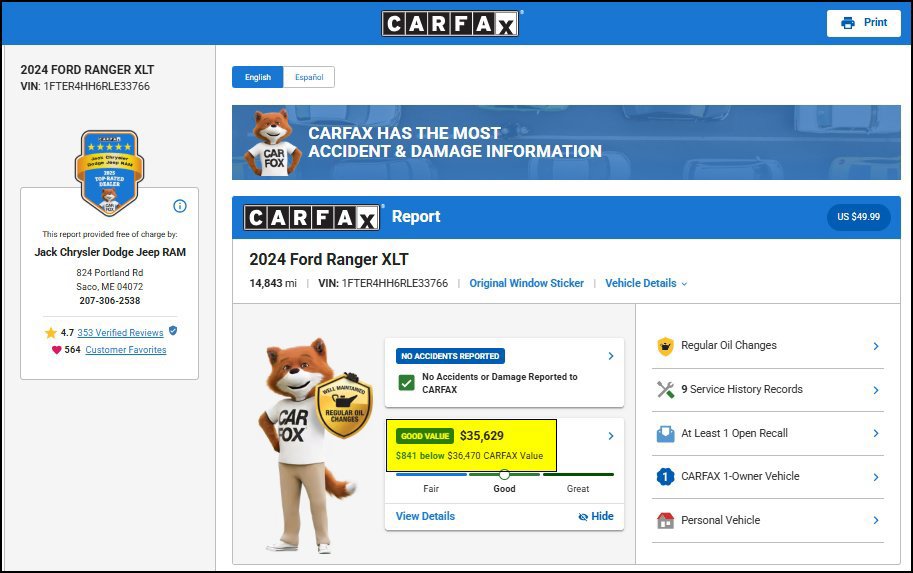
Task: Click the $35,629 price text
Action: (482, 436)
